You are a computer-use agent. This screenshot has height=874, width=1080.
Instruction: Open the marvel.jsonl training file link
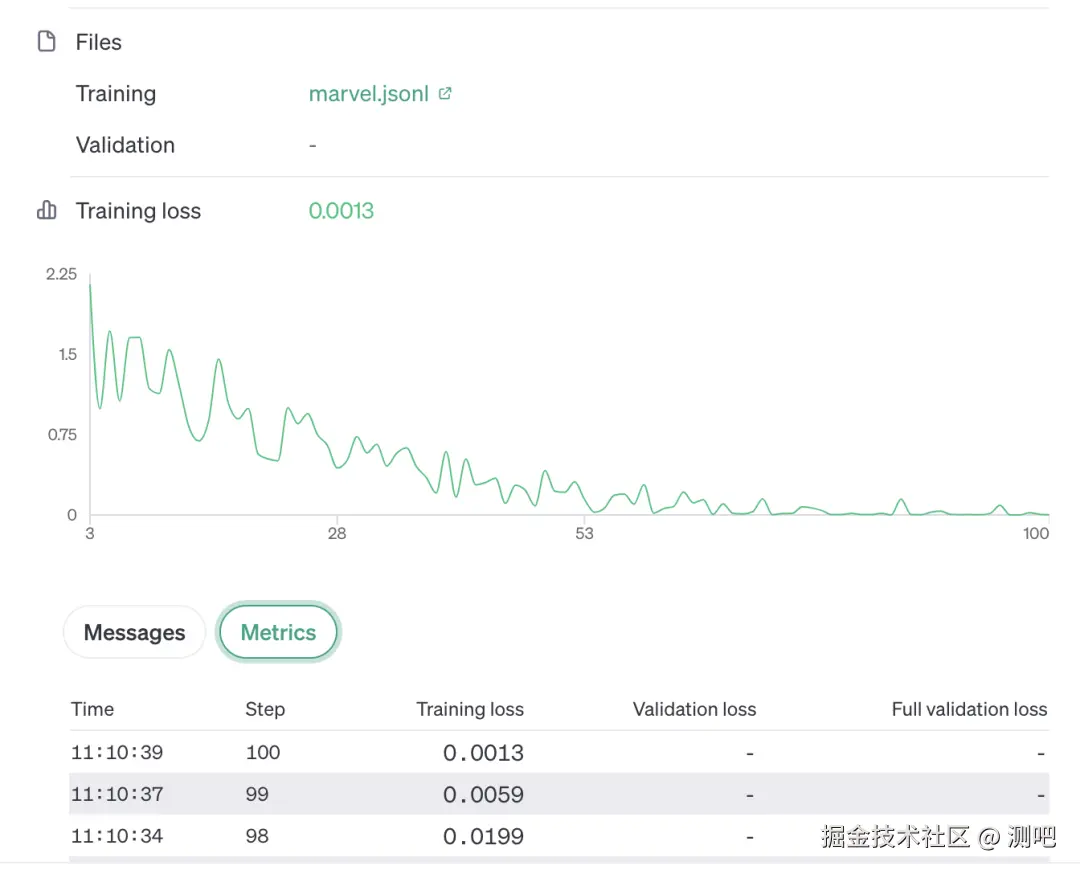click(x=368, y=94)
